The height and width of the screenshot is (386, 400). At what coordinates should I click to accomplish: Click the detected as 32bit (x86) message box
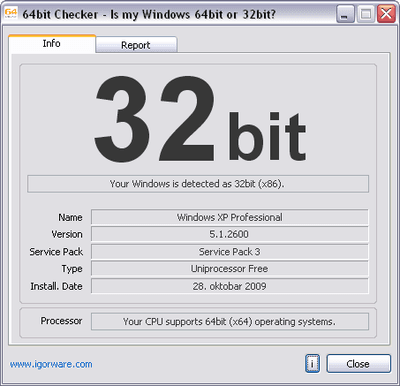coord(198,184)
